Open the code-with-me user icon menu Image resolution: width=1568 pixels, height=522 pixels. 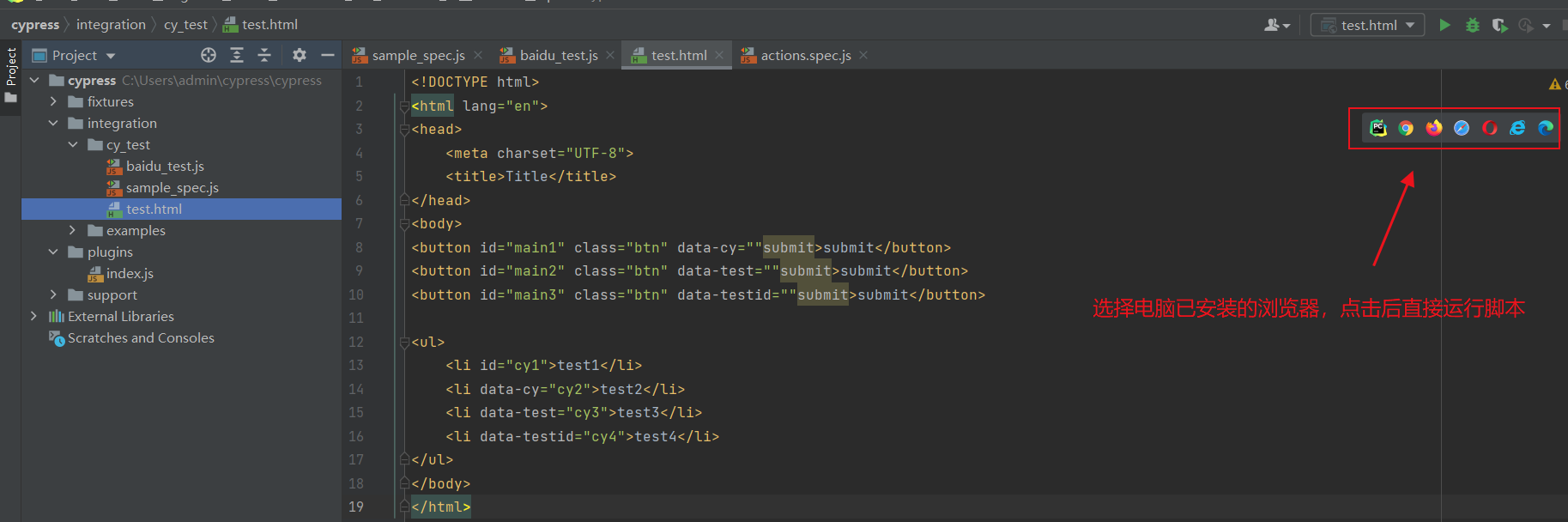[1277, 25]
